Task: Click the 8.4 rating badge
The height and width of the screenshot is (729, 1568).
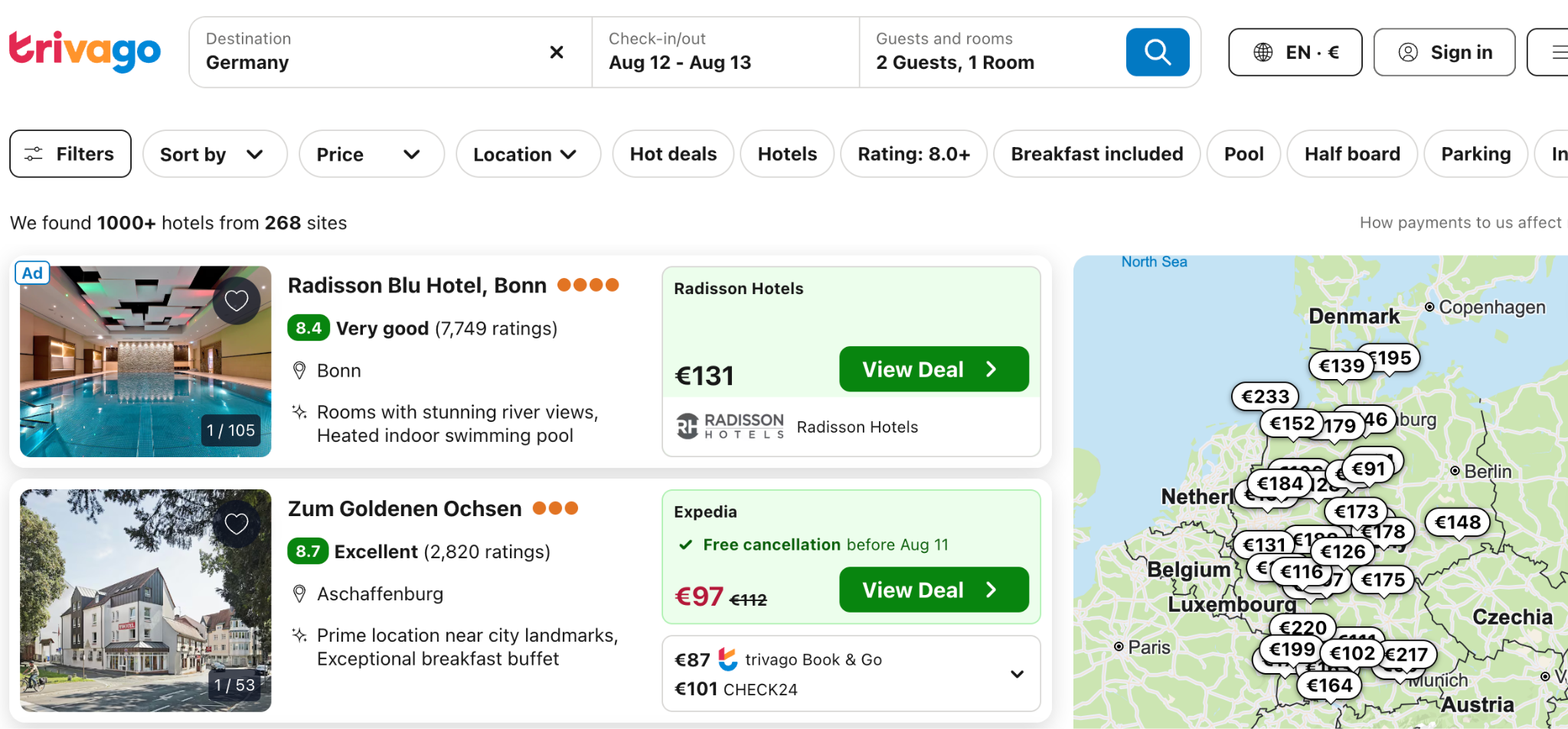Action: pos(309,328)
